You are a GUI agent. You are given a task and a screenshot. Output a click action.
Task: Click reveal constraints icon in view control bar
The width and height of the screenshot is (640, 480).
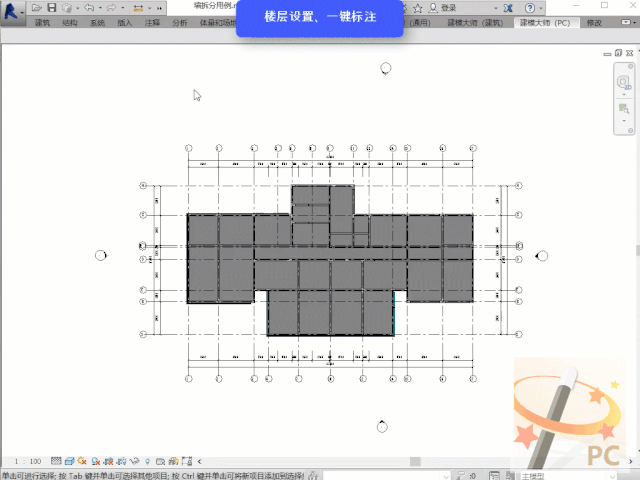pos(187,461)
